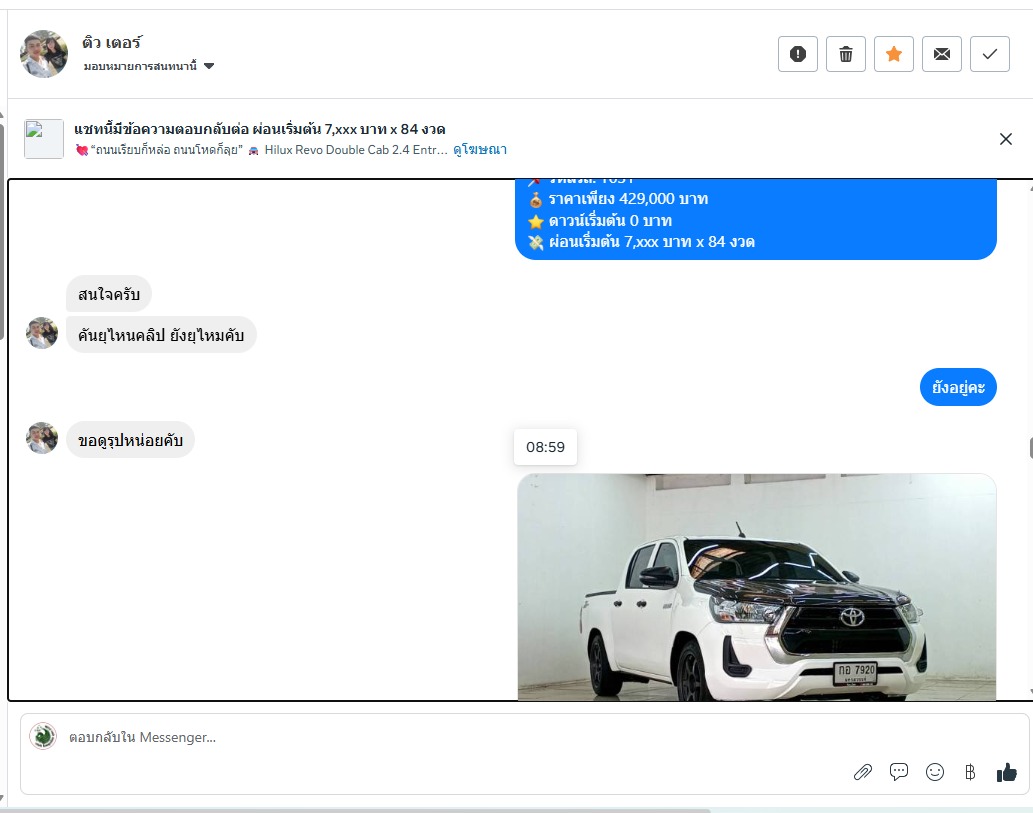
Task: Click the Baht payment icon
Action: 970,772
